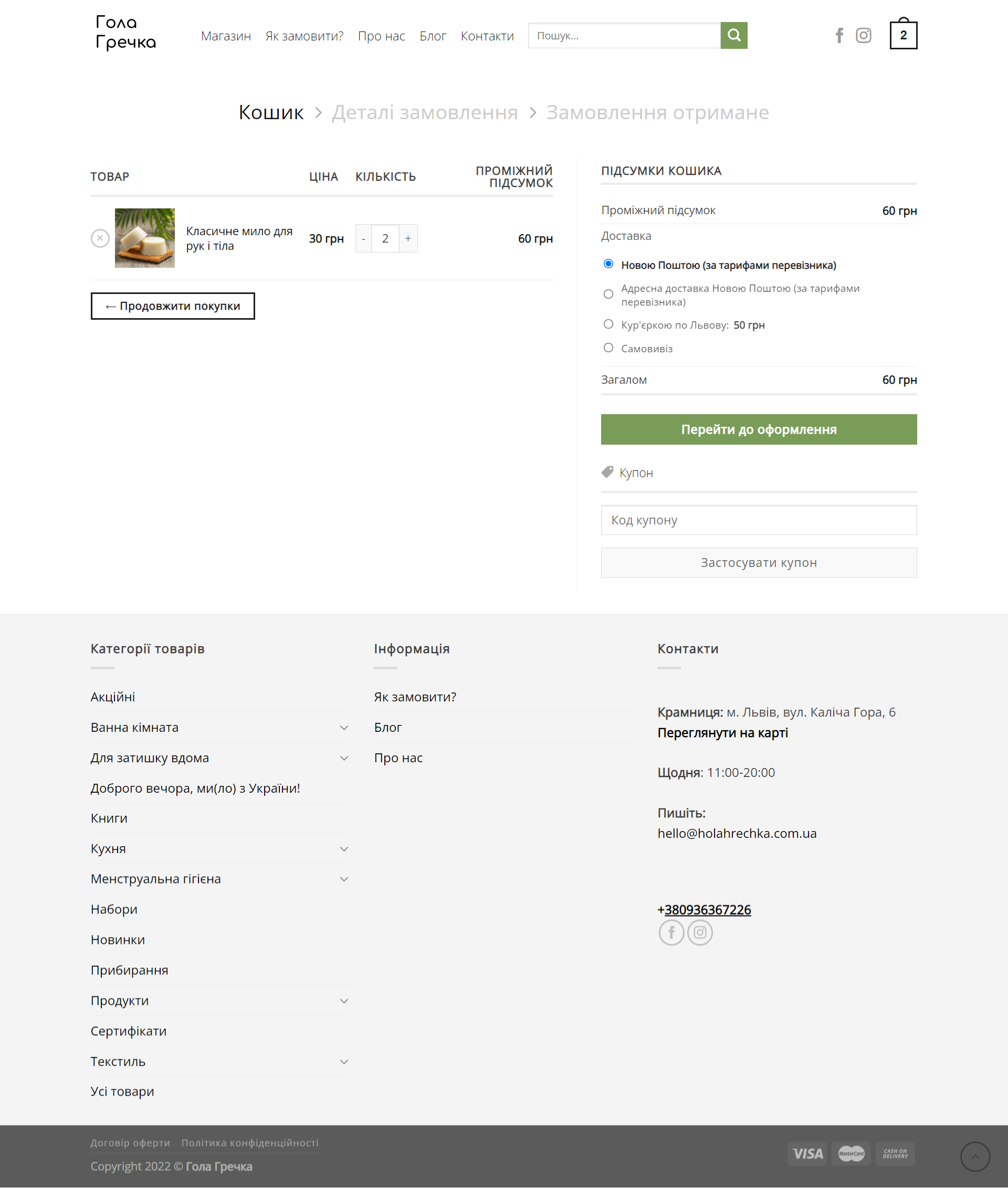Increase soap quantity with plus button
This screenshot has width=1008, height=1188.
[x=408, y=238]
